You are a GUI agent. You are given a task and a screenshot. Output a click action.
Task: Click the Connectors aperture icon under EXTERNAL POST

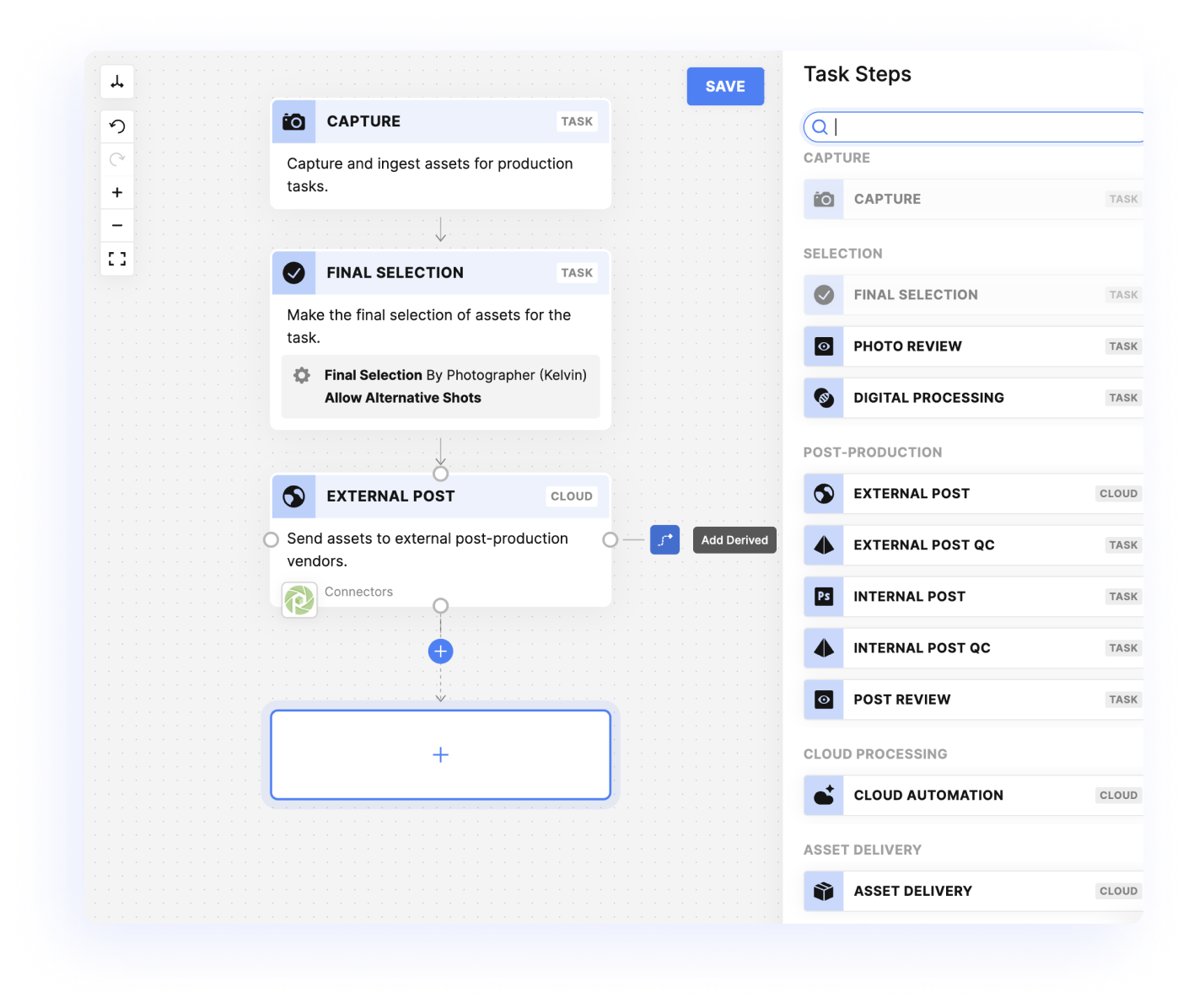pyautogui.click(x=299, y=599)
